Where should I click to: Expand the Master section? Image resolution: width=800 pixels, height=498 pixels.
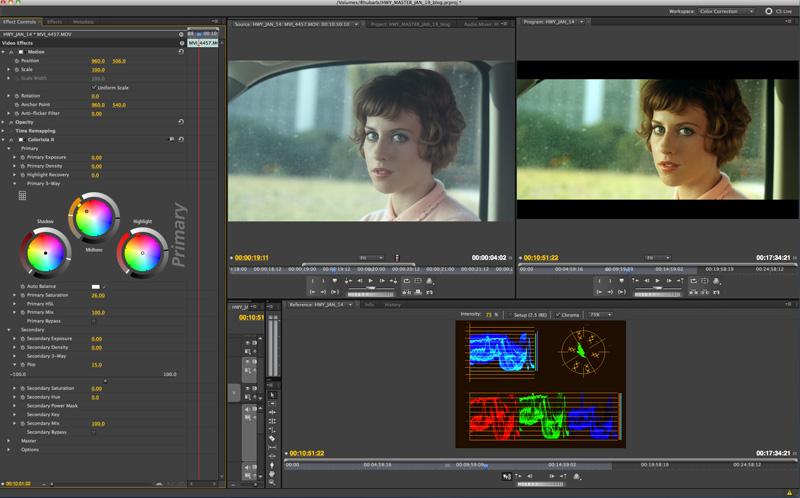pos(9,441)
